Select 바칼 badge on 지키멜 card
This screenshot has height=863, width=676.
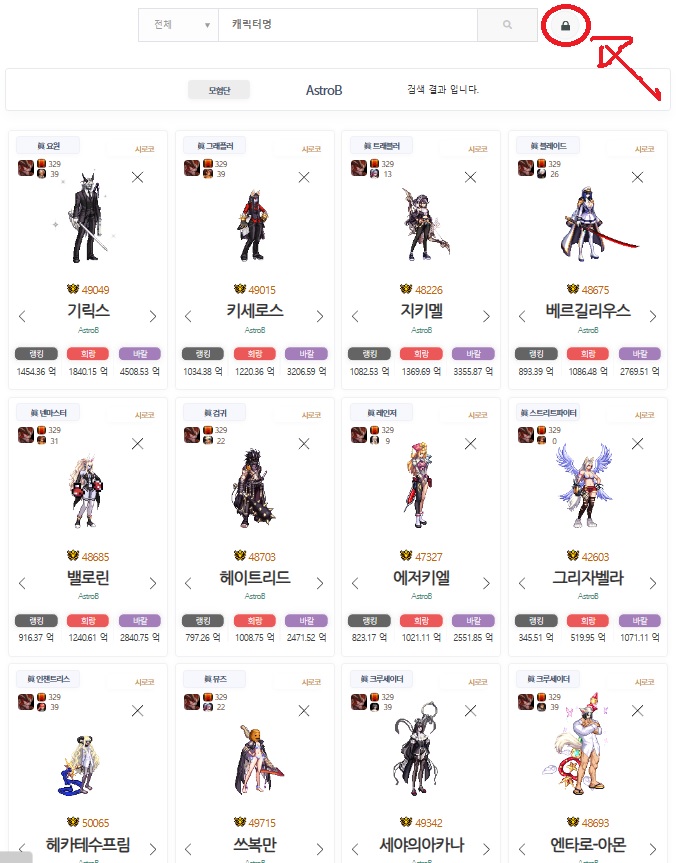473,354
